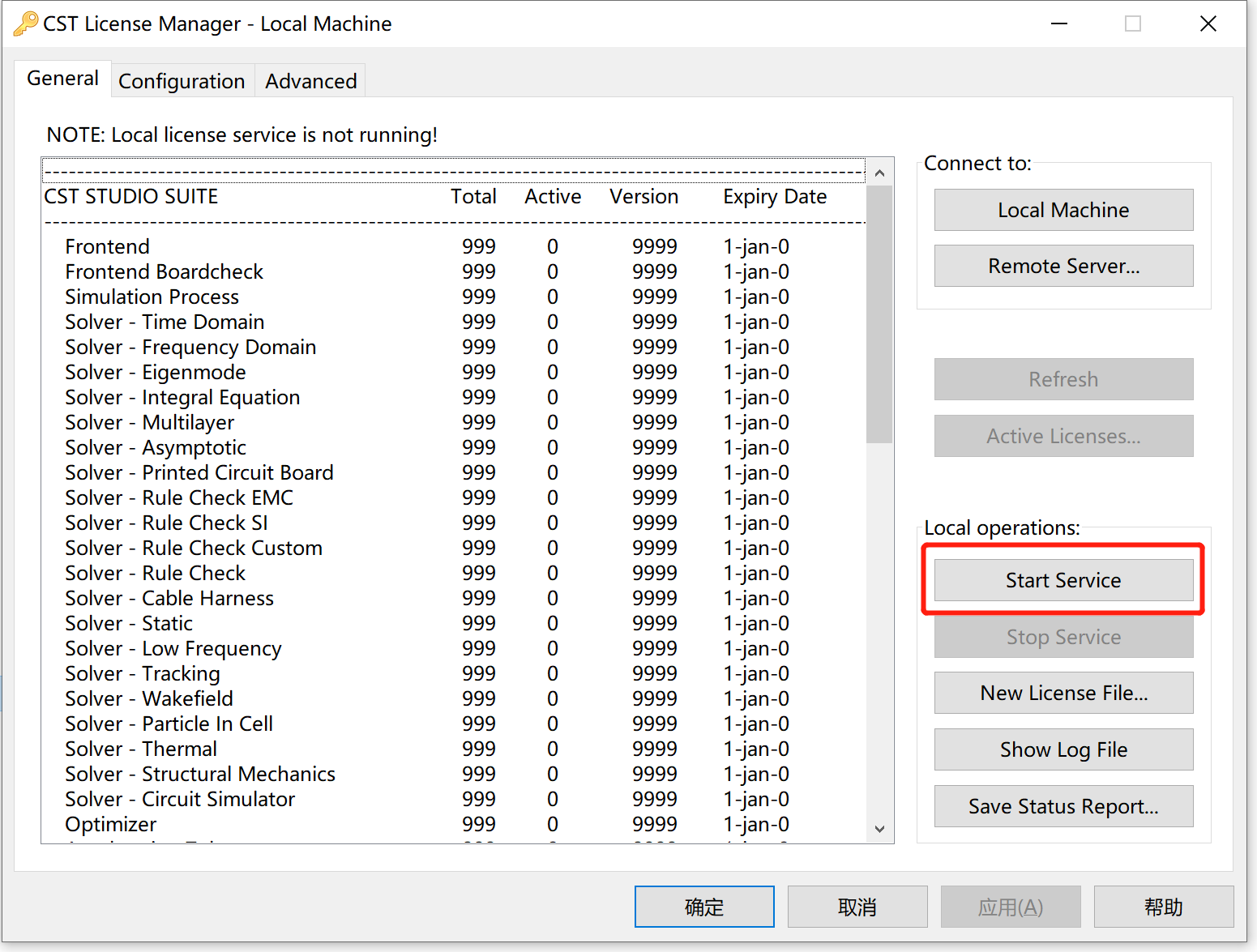Select Solver - Asymptotic row
This screenshot has height=952, width=1257.
pyautogui.click(x=454, y=447)
